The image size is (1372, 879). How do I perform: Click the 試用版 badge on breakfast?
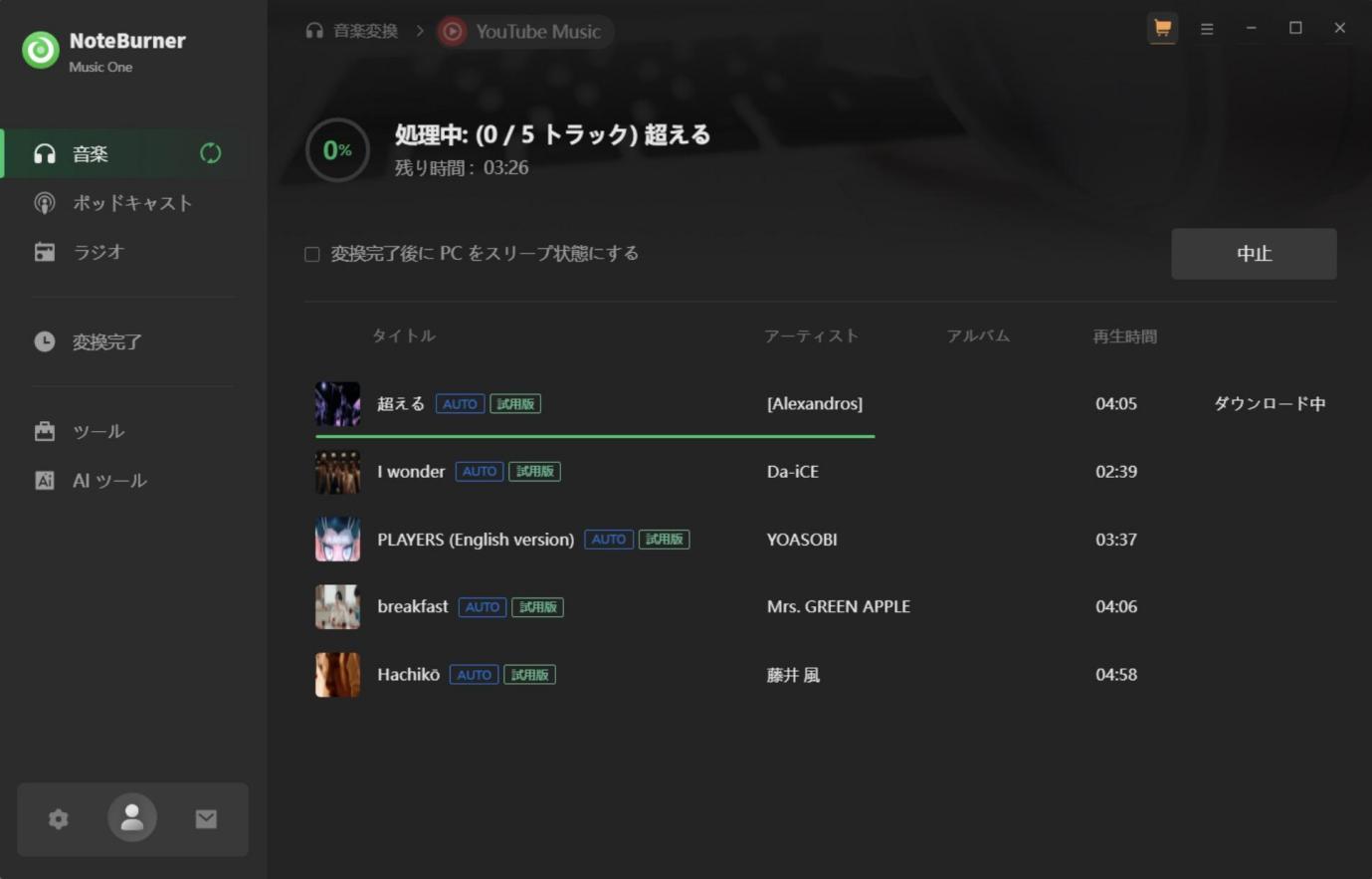[538, 606]
